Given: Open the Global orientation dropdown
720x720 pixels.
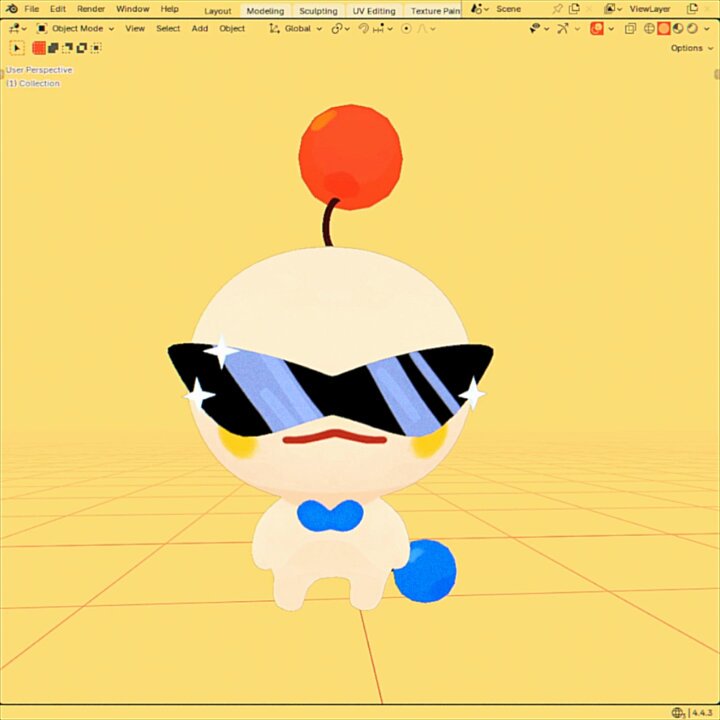Looking at the screenshot, I should [295, 28].
